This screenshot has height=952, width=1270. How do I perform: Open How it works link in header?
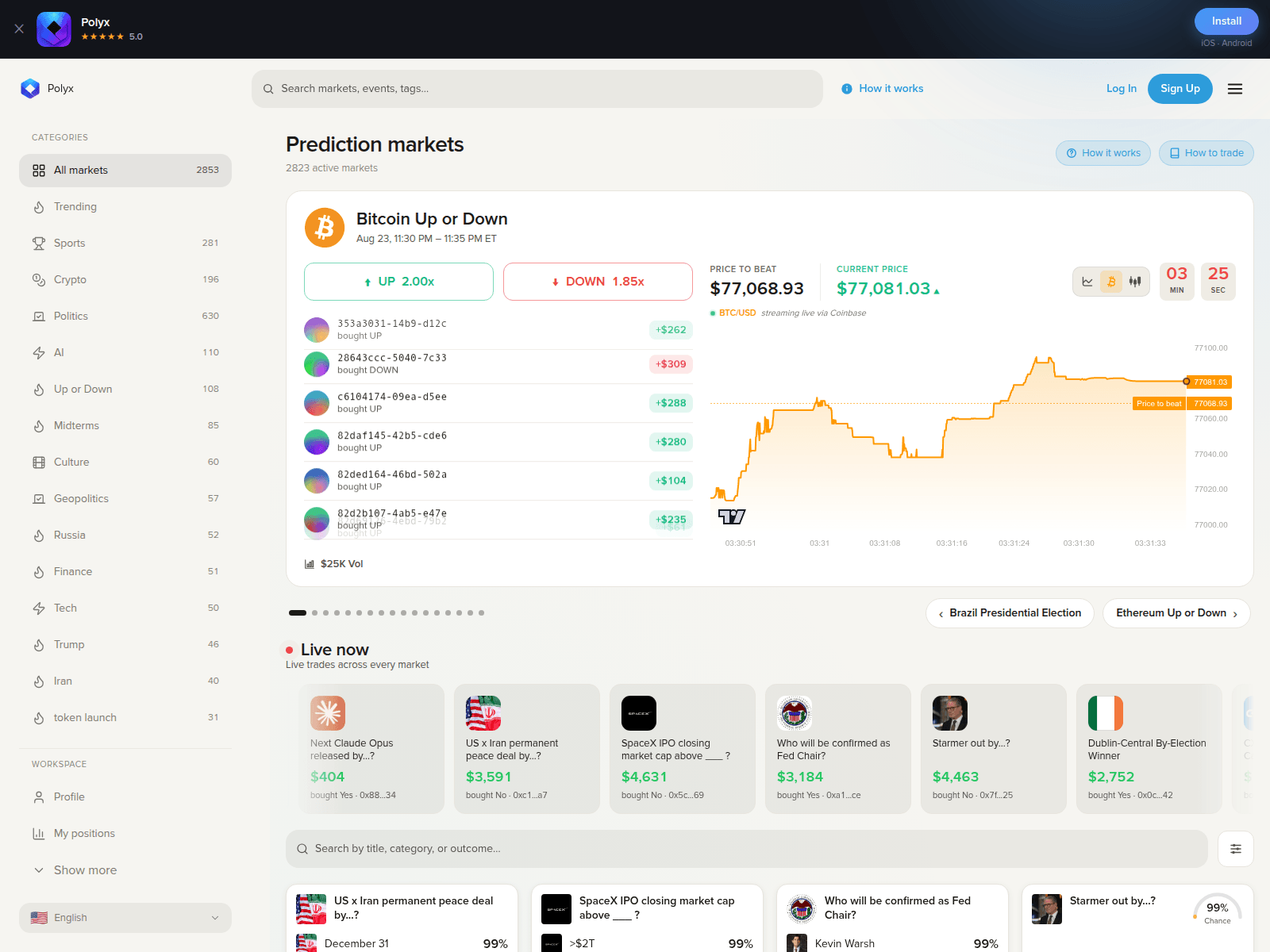(x=883, y=89)
